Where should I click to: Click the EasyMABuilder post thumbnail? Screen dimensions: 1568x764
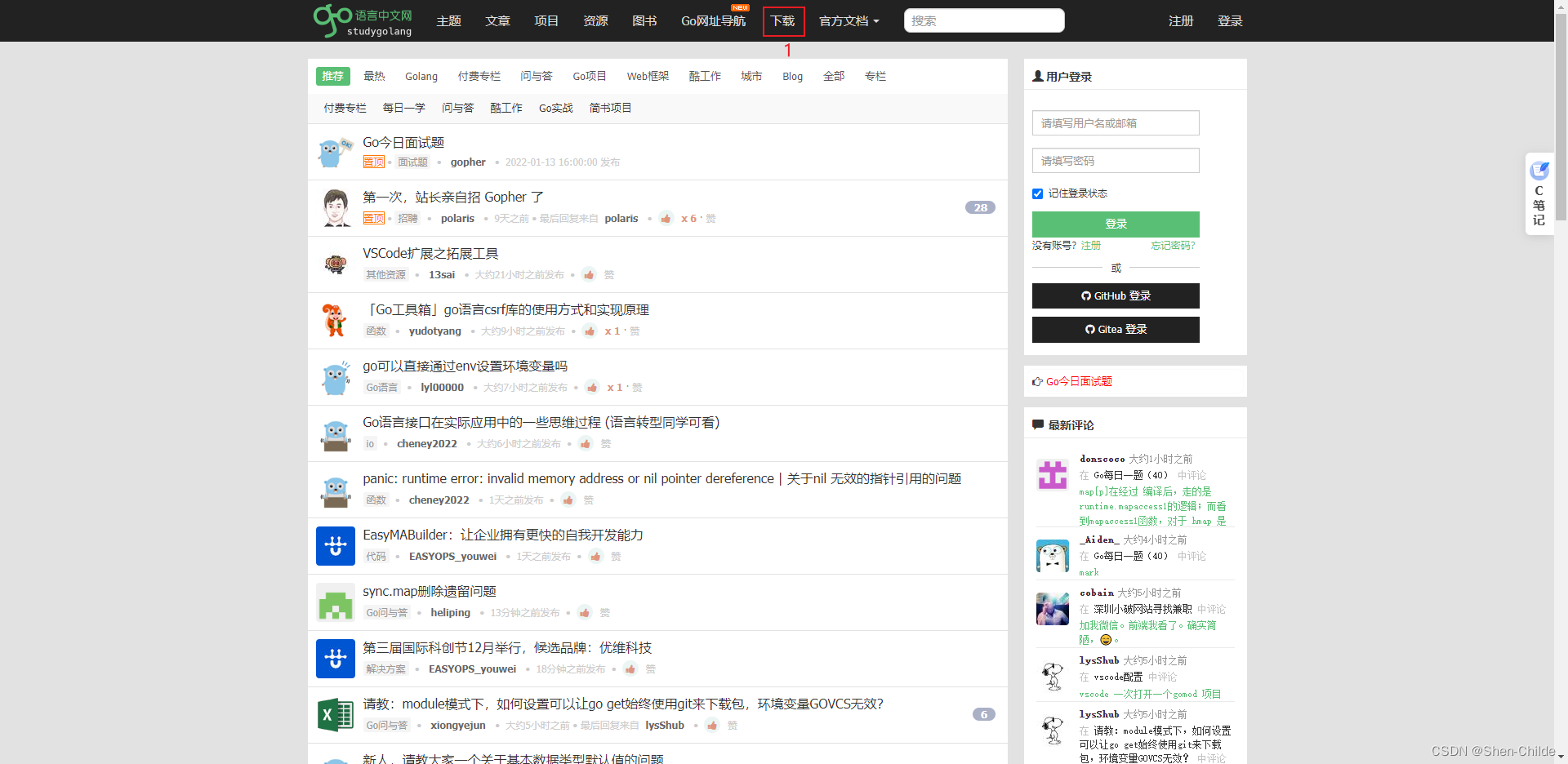(335, 545)
